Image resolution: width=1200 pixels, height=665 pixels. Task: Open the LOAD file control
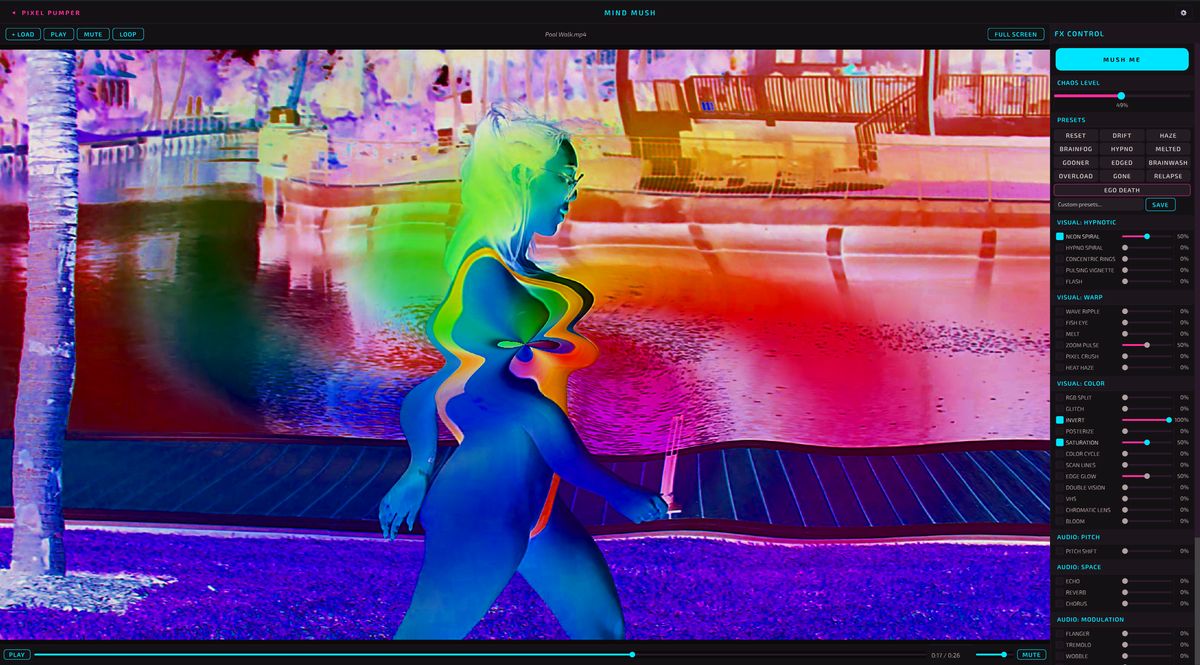tap(22, 33)
